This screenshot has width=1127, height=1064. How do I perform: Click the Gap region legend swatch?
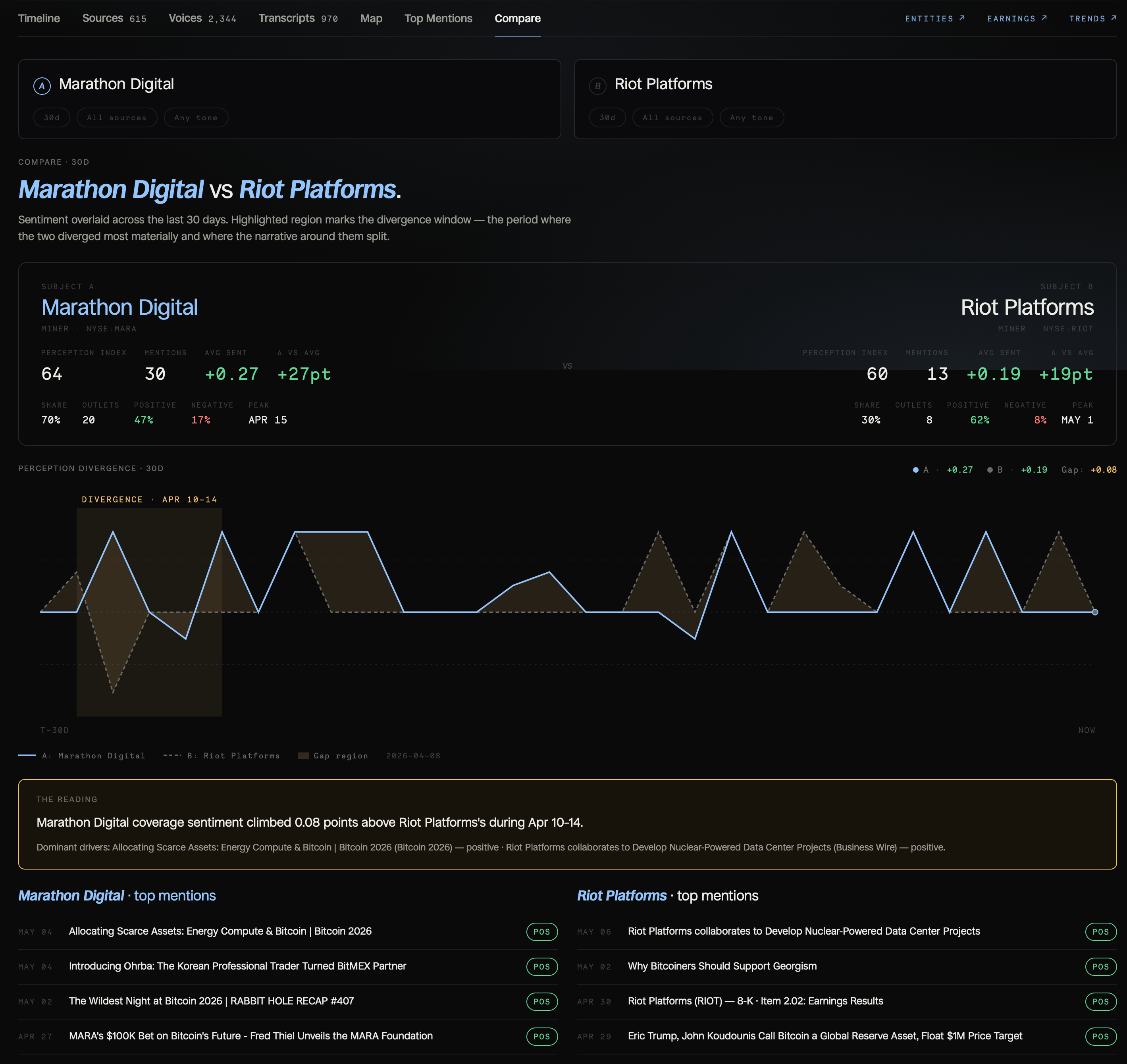[303, 756]
